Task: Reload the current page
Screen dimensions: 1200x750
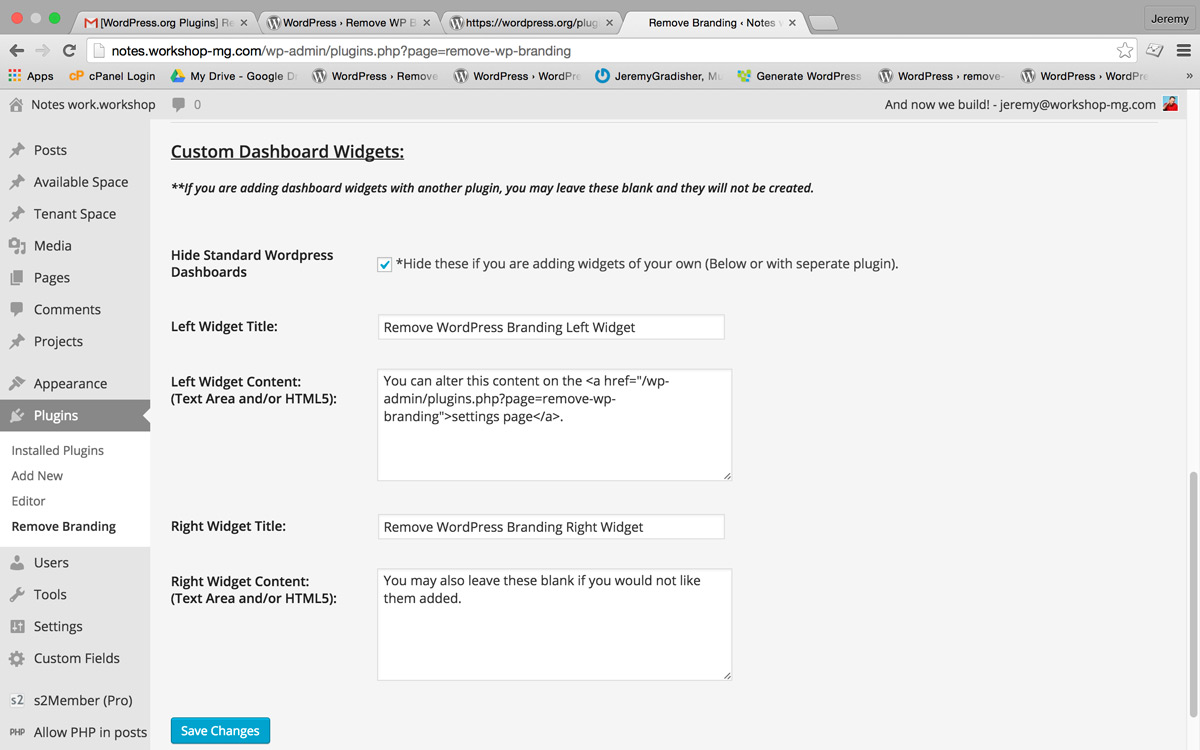Action: (x=69, y=50)
